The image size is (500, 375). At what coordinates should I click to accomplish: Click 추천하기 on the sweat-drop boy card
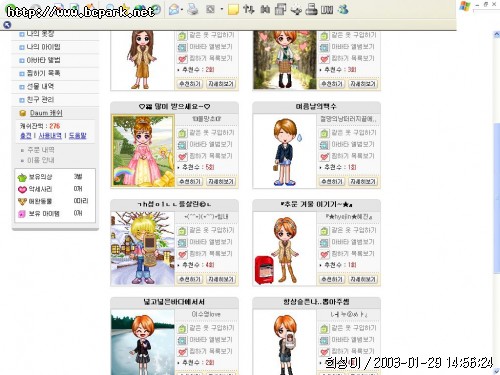332,181
